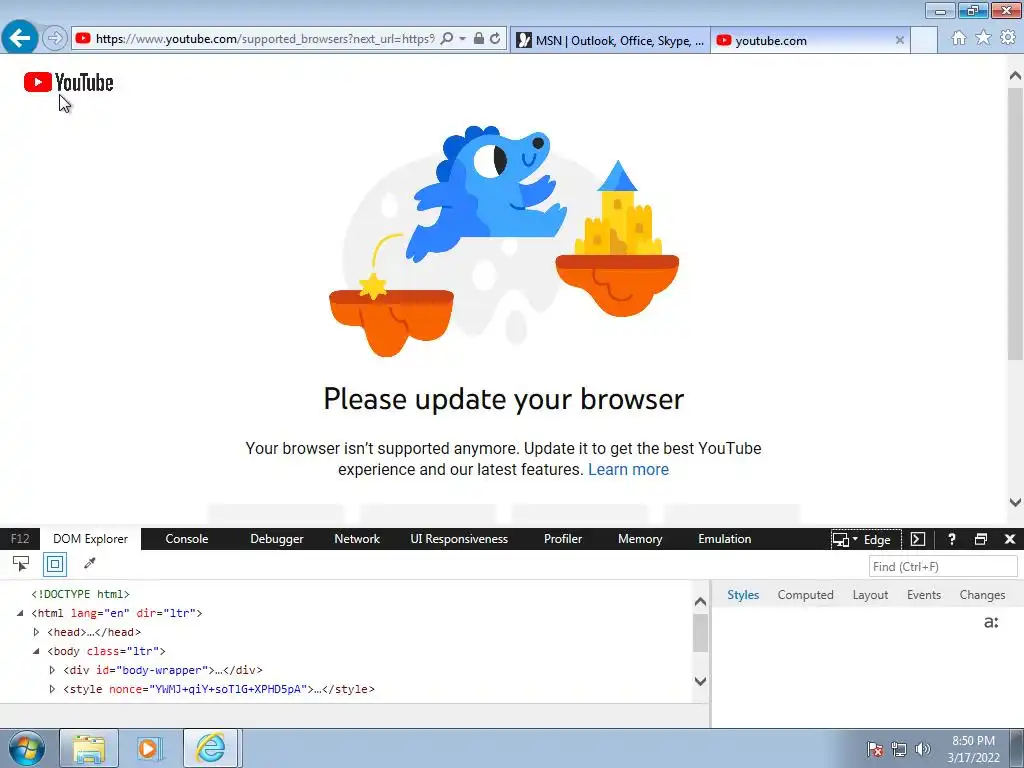1024x768 pixels.
Task: Click the Find (Ctrl+F) search field
Action: click(943, 566)
